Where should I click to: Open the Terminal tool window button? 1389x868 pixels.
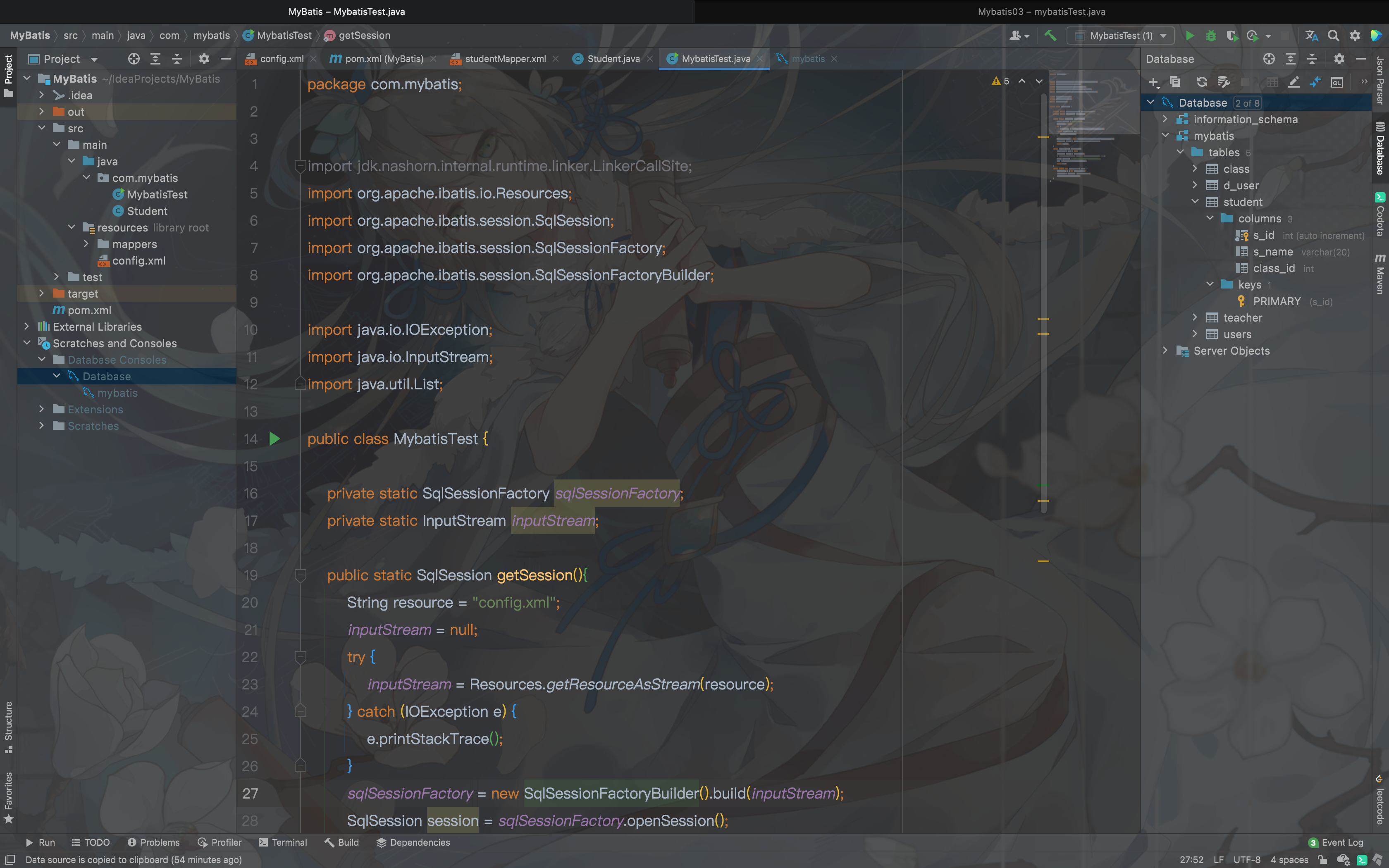pyautogui.click(x=283, y=842)
